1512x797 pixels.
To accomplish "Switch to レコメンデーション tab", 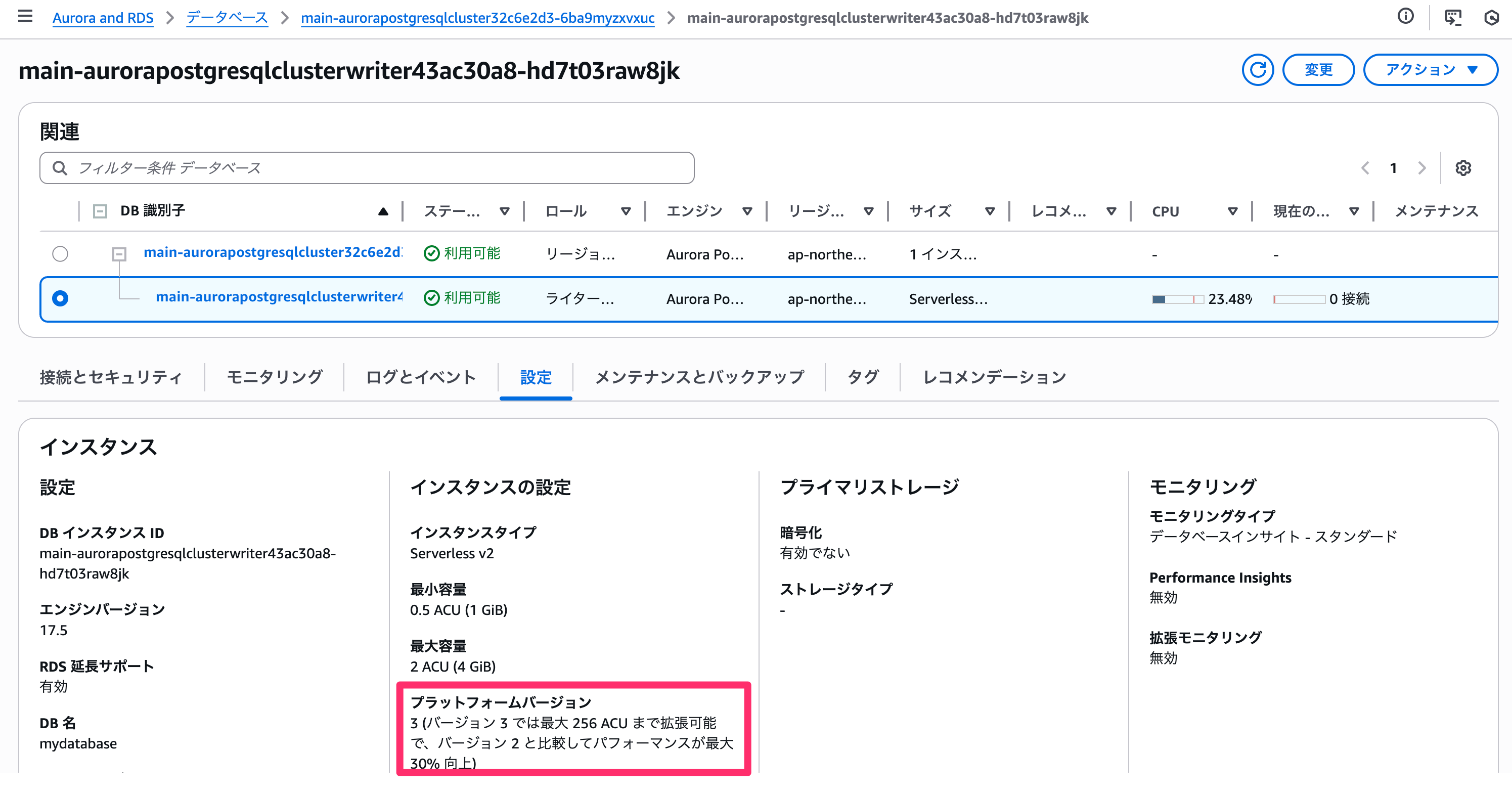I will (x=994, y=377).
